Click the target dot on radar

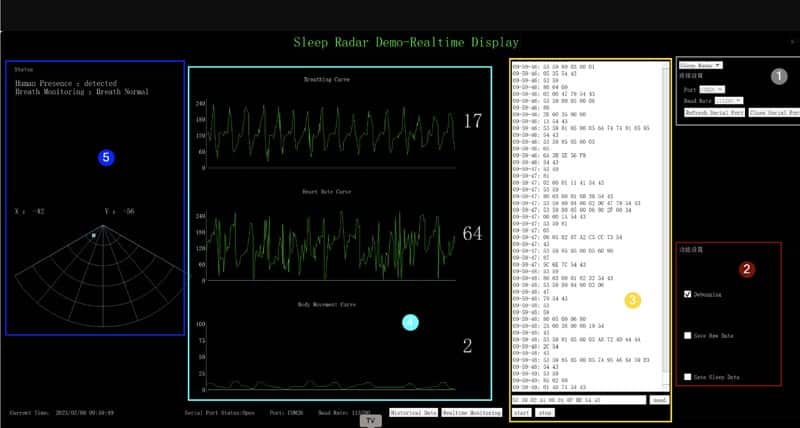94,235
